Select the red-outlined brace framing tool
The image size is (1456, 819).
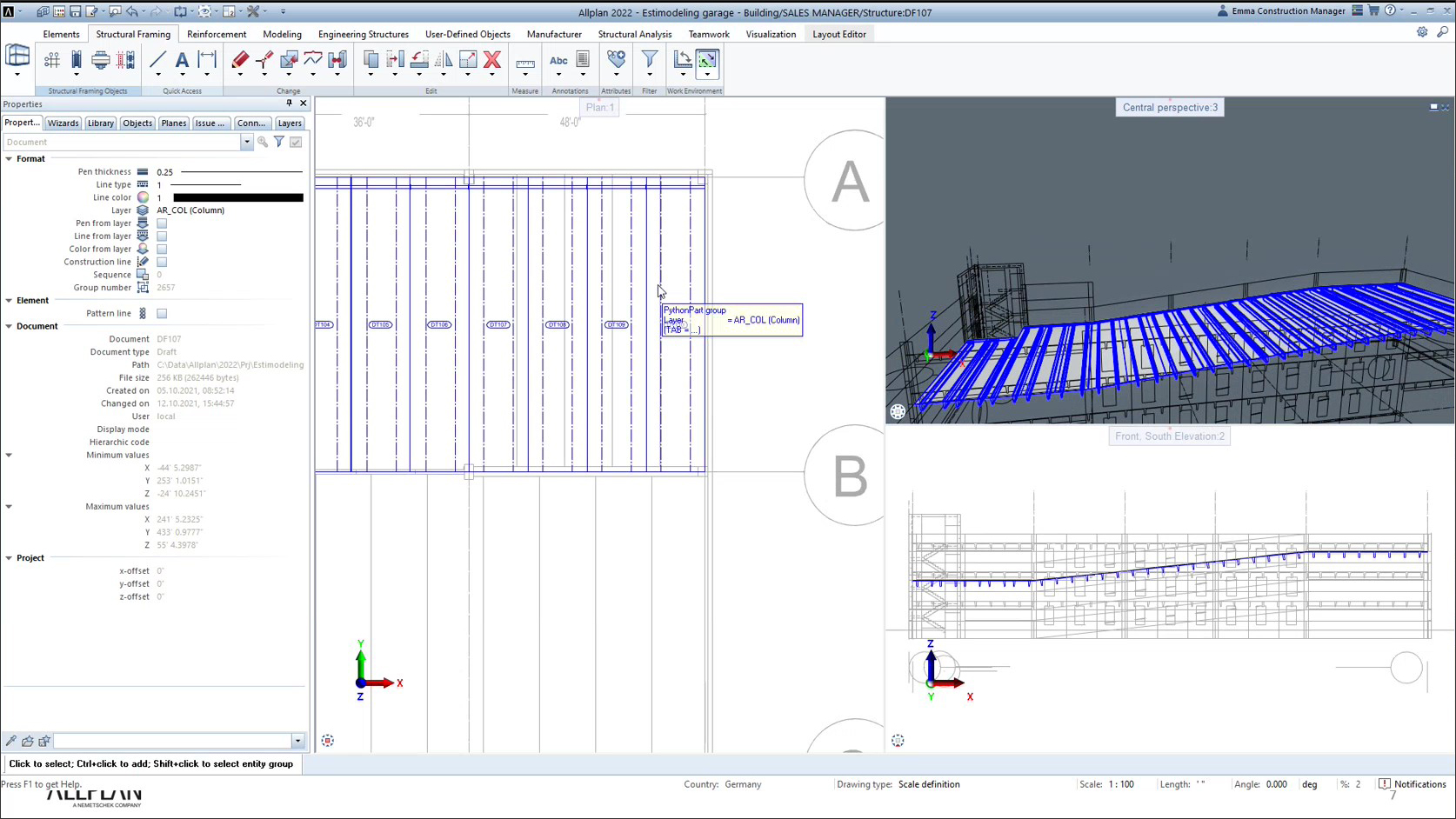(x=125, y=59)
